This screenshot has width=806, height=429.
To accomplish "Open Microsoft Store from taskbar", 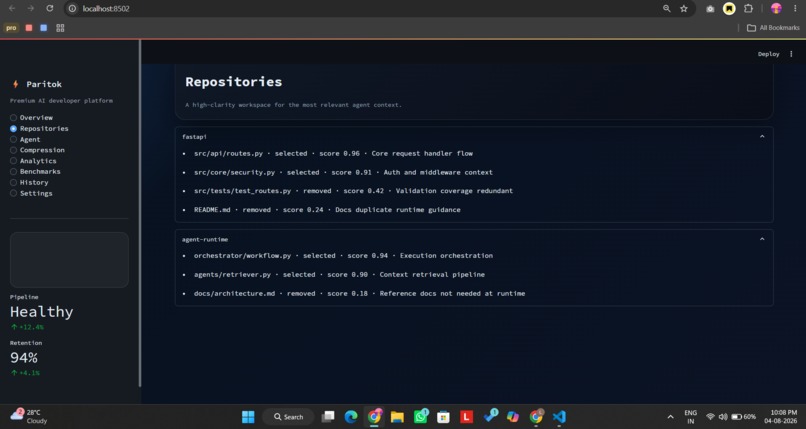I will 443,417.
